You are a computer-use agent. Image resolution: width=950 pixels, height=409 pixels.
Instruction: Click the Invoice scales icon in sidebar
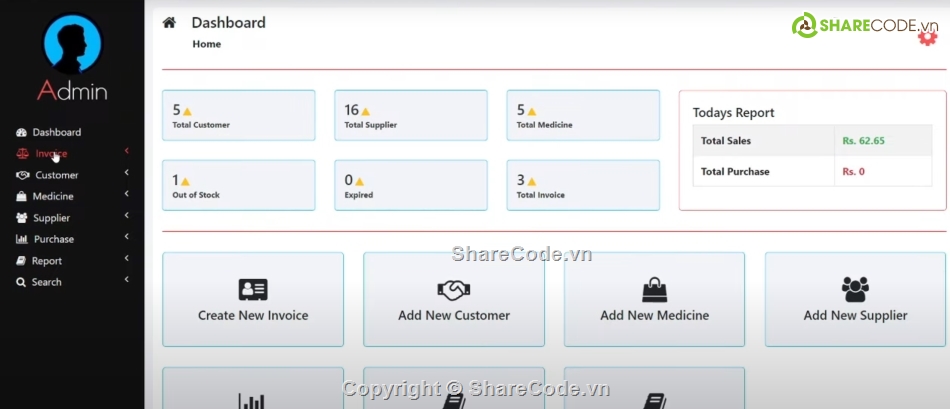[22, 154]
